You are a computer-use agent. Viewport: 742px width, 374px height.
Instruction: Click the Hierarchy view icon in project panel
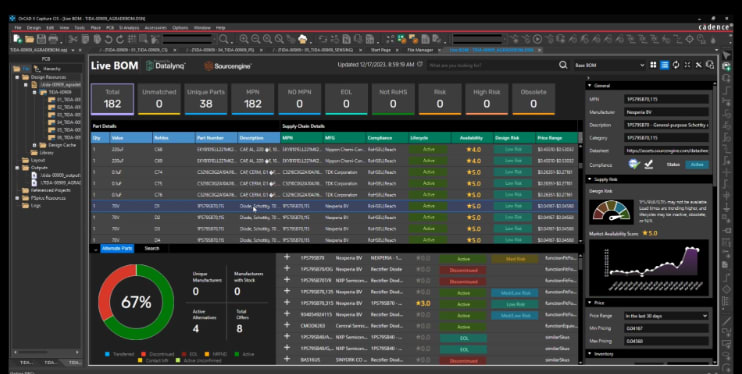(37, 69)
